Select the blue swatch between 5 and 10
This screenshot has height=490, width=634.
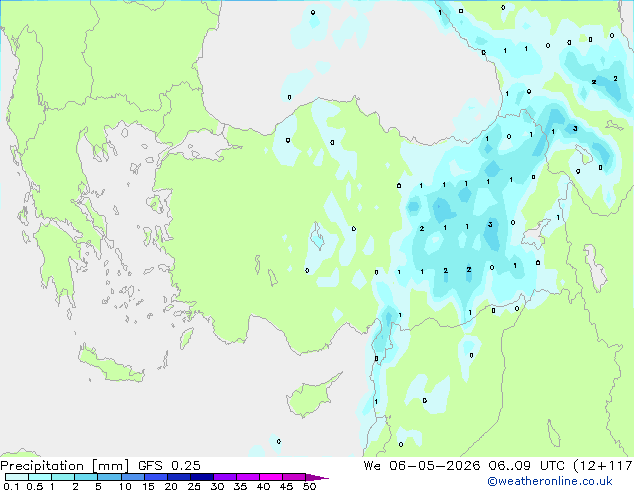point(109,477)
